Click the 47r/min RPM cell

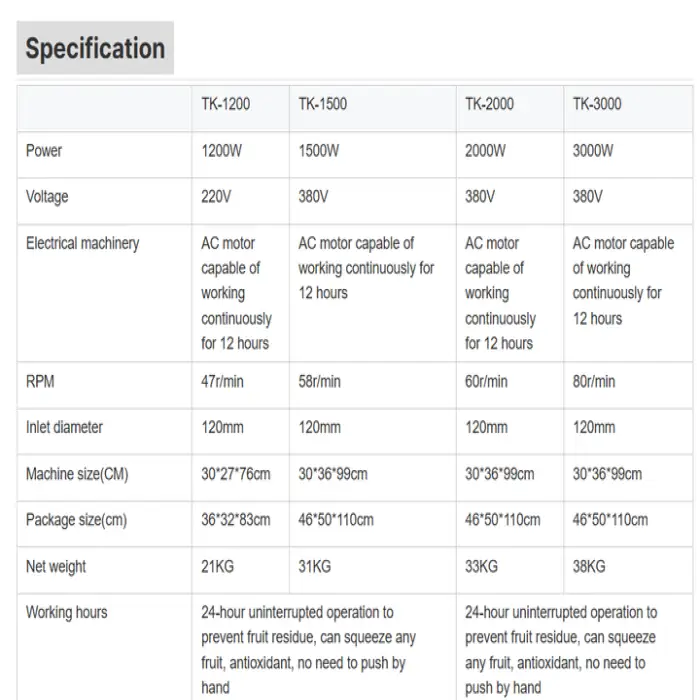coord(223,381)
